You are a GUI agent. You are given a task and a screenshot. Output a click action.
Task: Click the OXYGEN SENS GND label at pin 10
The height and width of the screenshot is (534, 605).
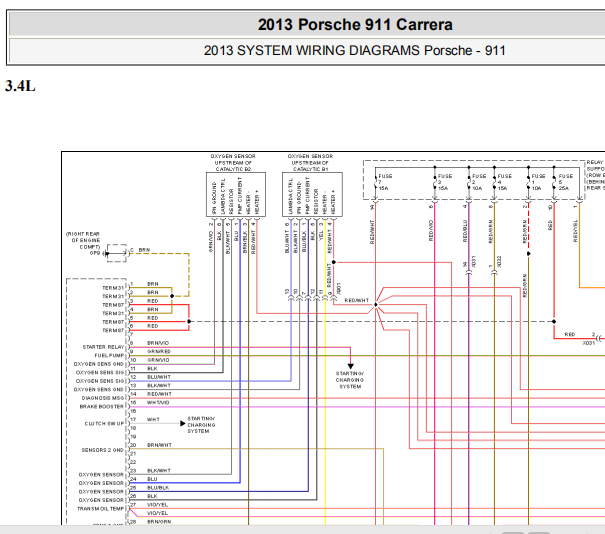(99, 364)
